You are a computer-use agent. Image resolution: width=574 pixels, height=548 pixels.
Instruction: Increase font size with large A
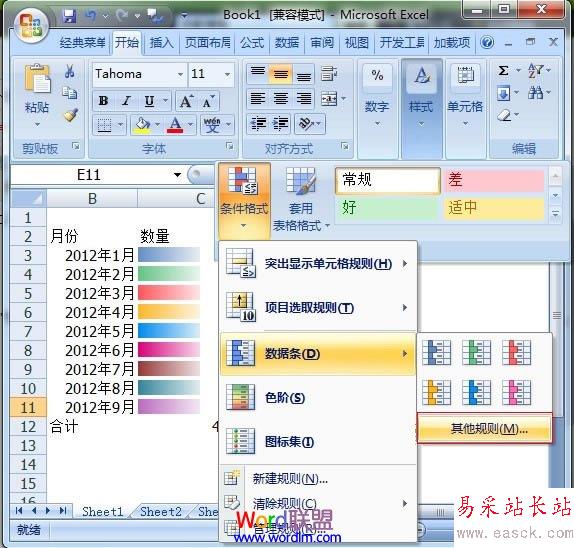pyautogui.click(x=187, y=101)
